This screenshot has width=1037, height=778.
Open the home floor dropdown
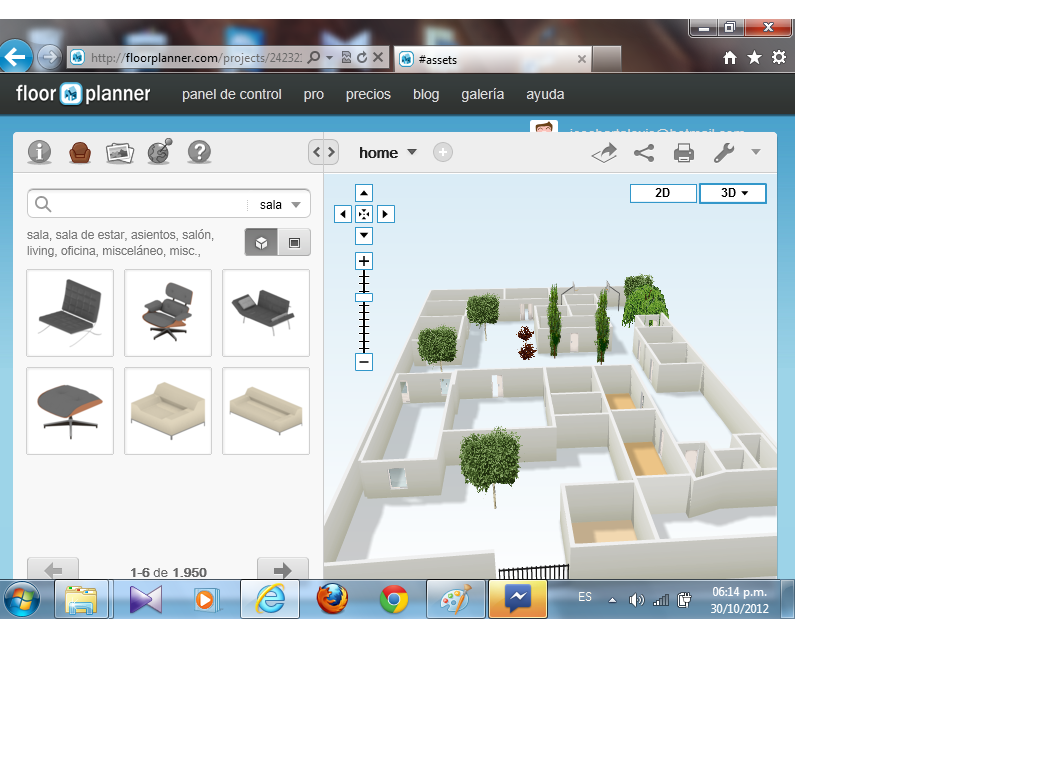point(388,153)
